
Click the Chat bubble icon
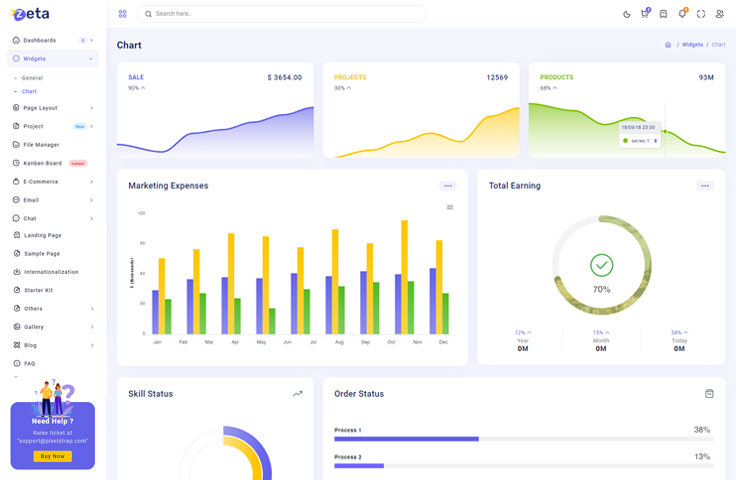tap(16, 218)
